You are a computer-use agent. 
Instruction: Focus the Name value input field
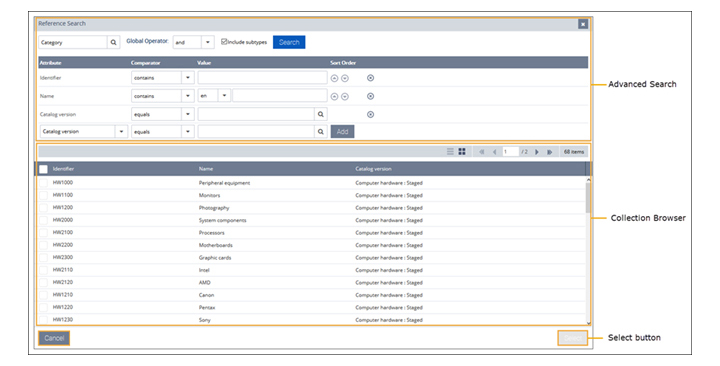(x=280, y=96)
